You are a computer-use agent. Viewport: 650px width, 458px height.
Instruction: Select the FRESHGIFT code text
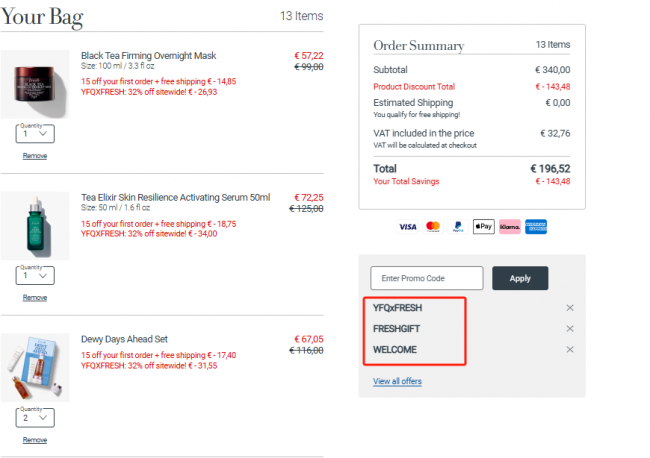tap(396, 329)
